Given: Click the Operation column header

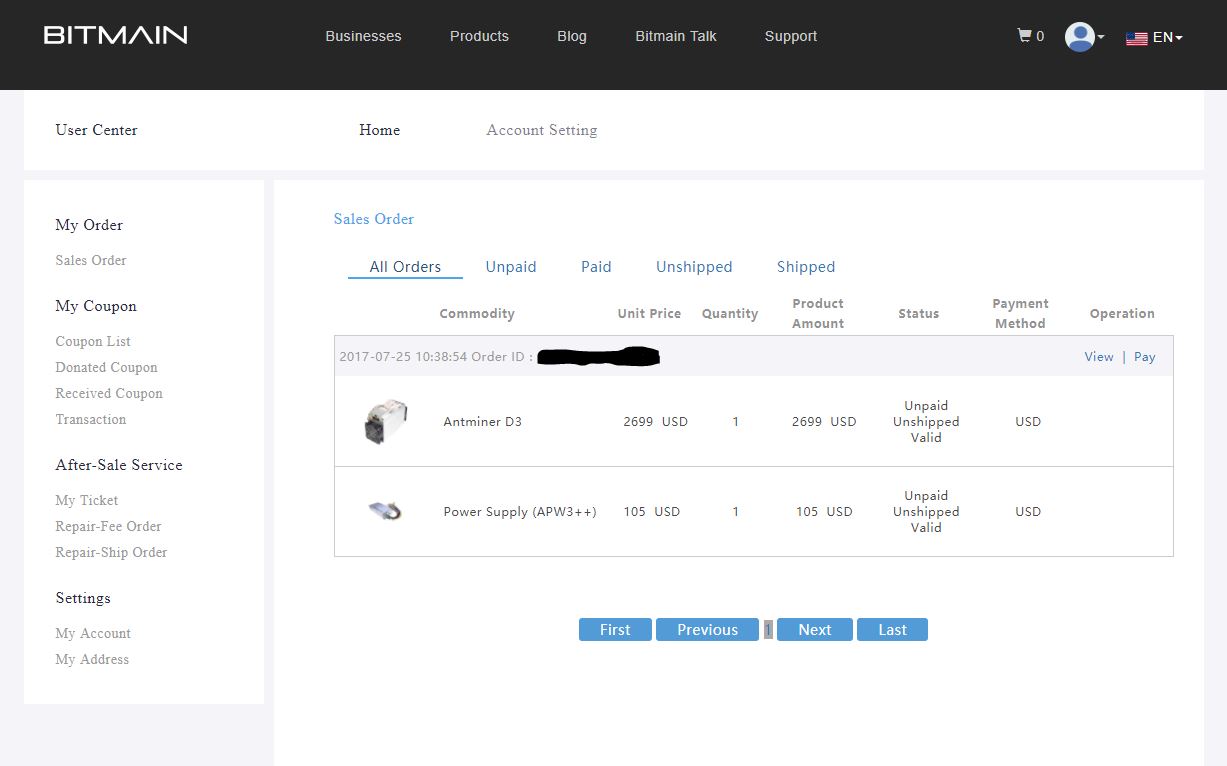Looking at the screenshot, I should click(x=1122, y=314).
